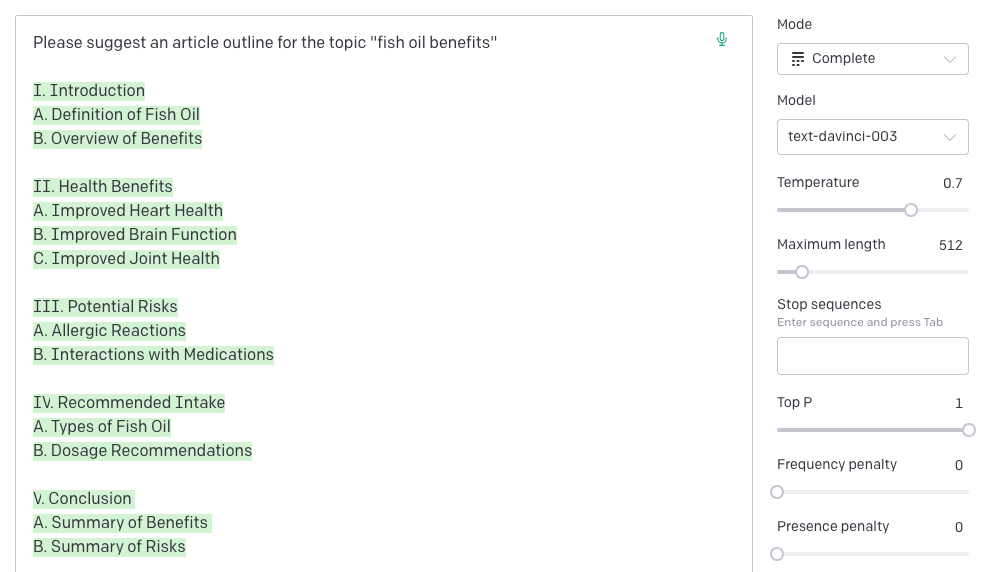Click the Frequency penalty slider handle
The width and height of the screenshot is (989, 572).
pos(777,492)
